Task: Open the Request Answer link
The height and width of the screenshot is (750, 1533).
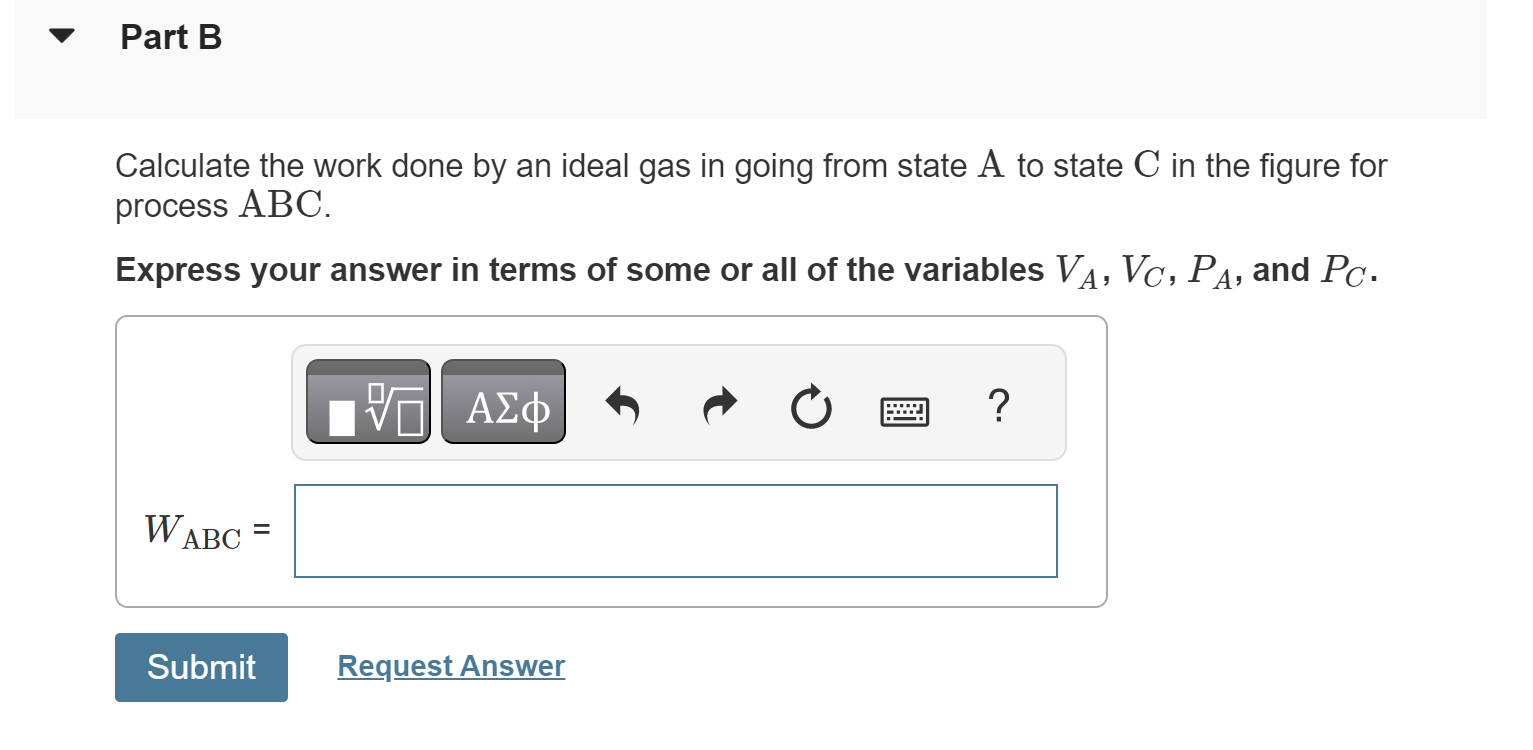Action: (x=450, y=665)
